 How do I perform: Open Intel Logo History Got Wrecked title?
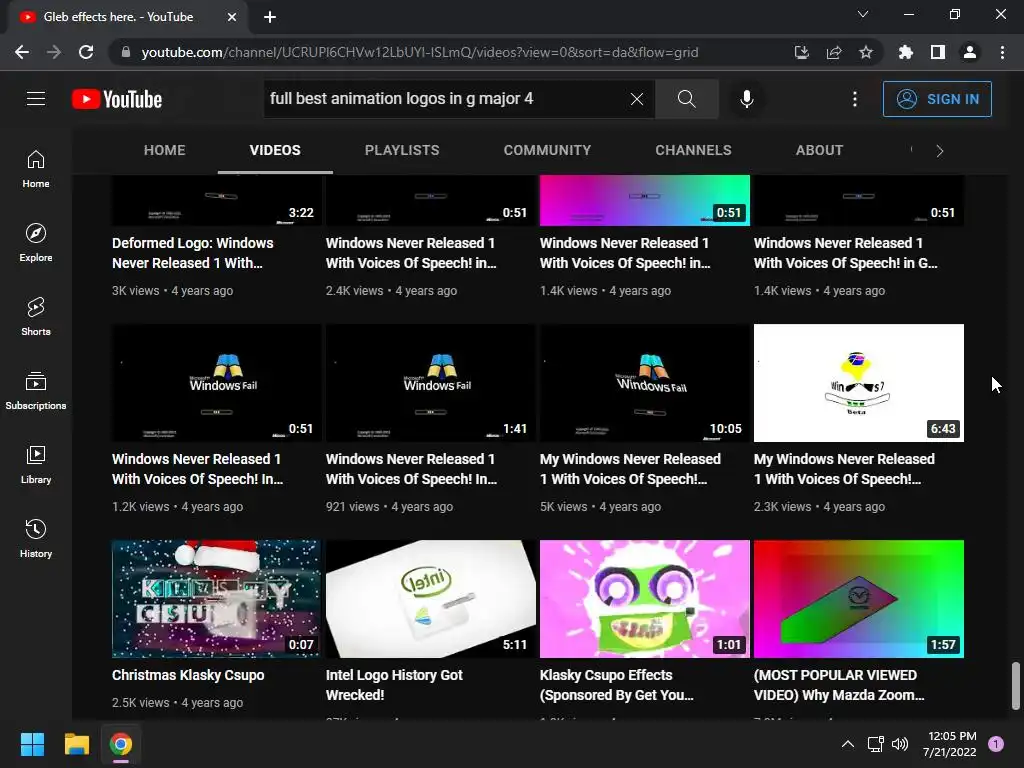pyautogui.click(x=394, y=685)
